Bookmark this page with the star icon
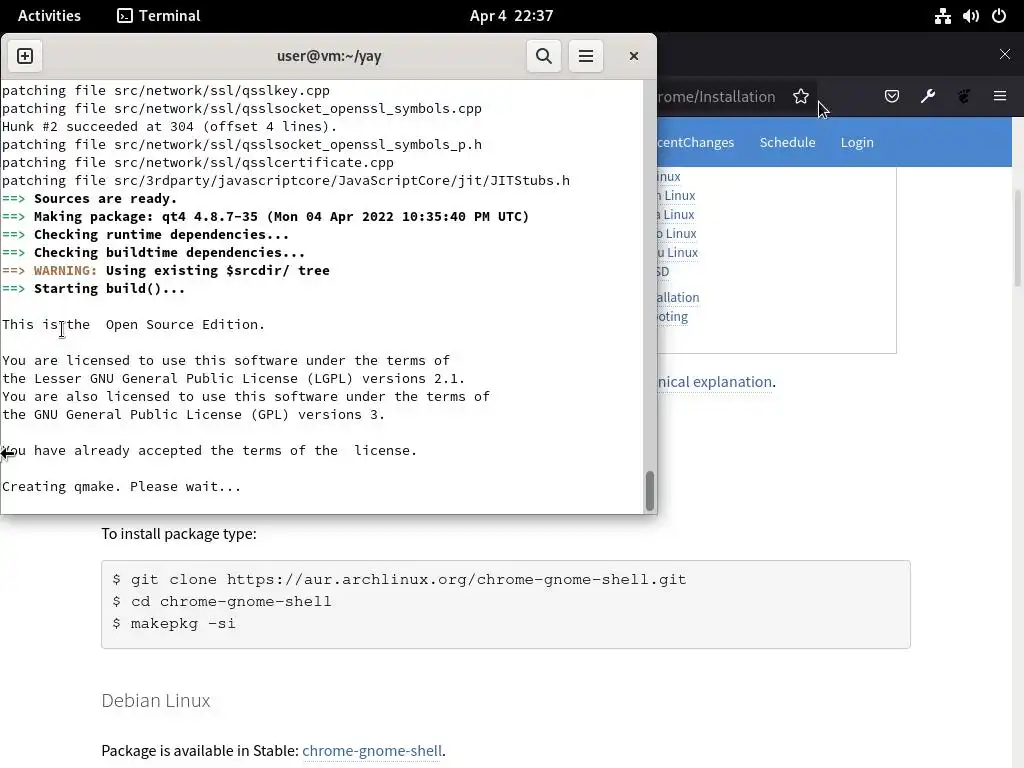Image resolution: width=1024 pixels, height=768 pixels. 801,97
